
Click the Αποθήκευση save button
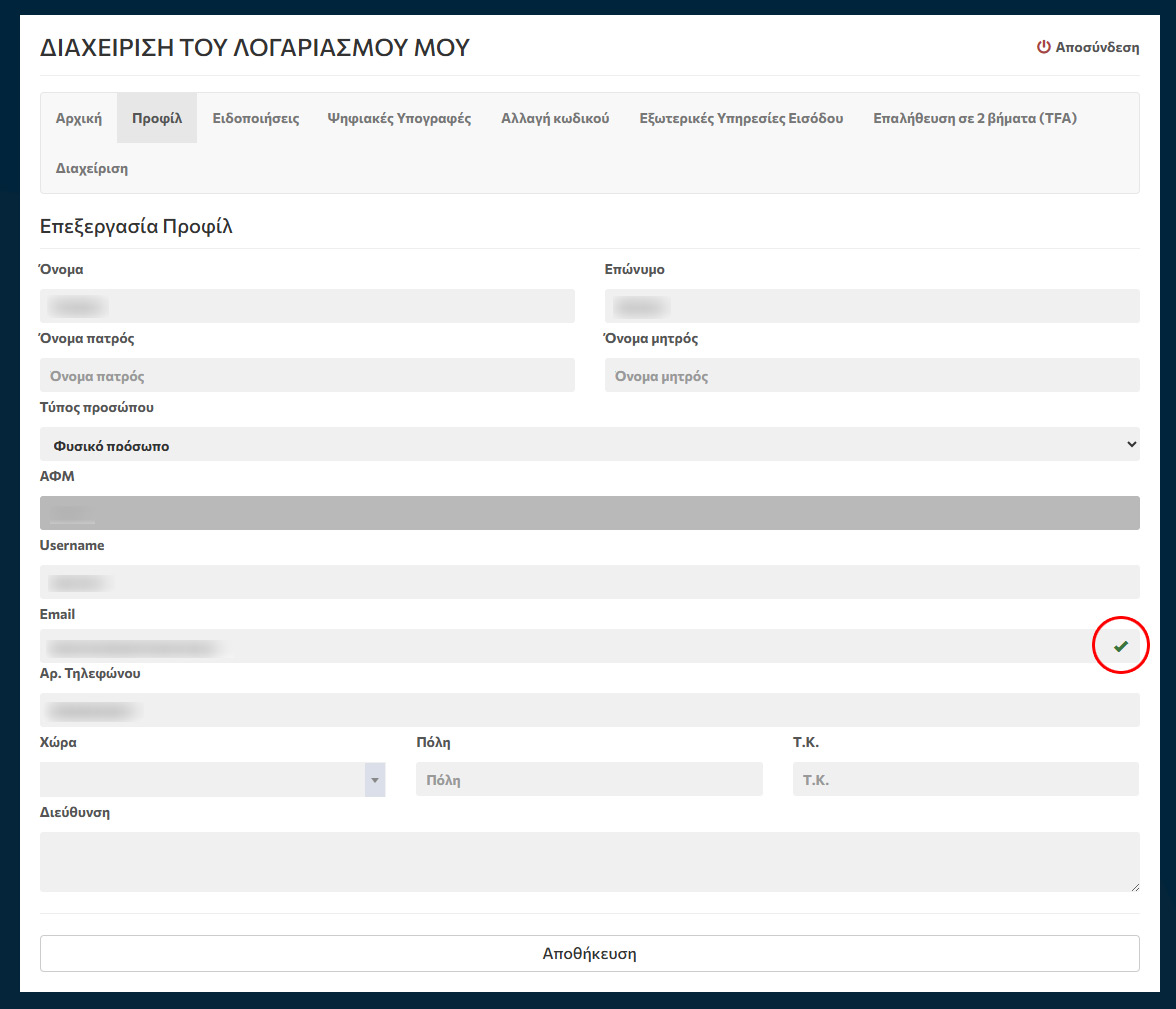(x=590, y=953)
